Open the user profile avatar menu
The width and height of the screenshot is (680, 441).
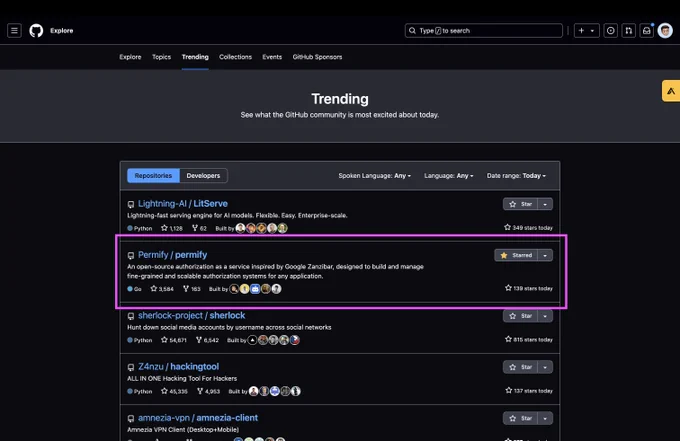pyautogui.click(x=665, y=31)
